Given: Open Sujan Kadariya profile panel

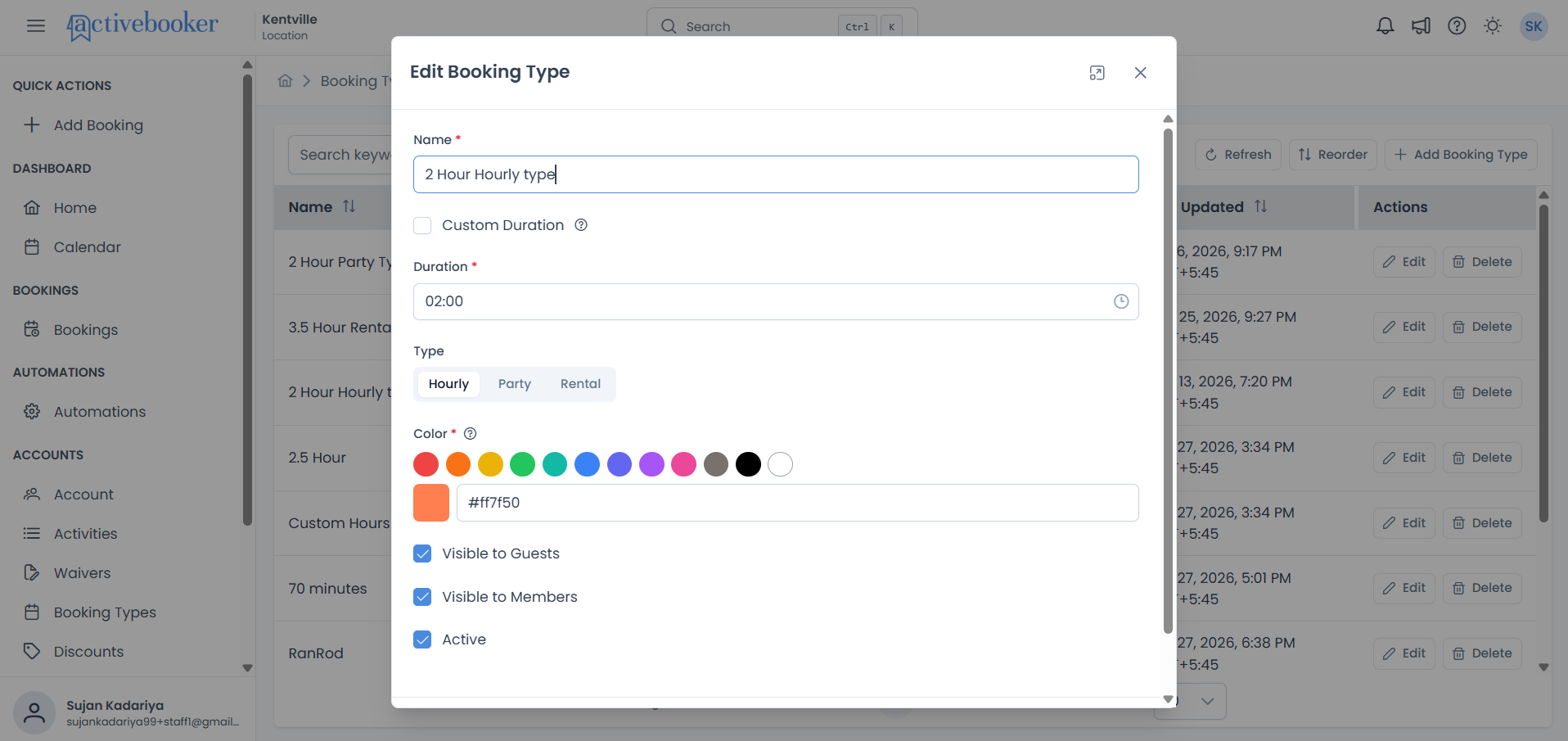Looking at the screenshot, I should 128,712.
